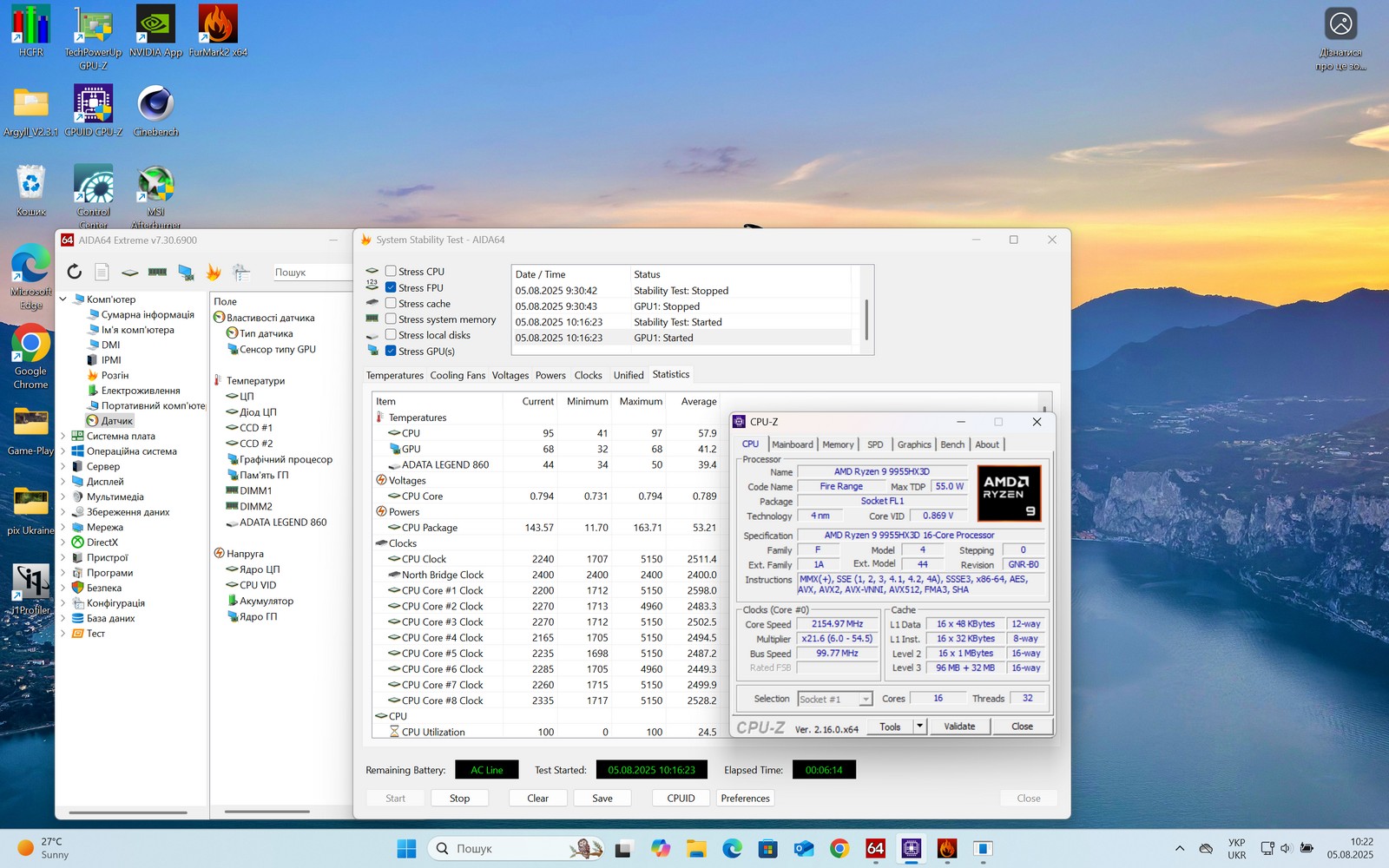Click the Save button in stability test
Viewport: 1389px width, 868px height.
602,798
